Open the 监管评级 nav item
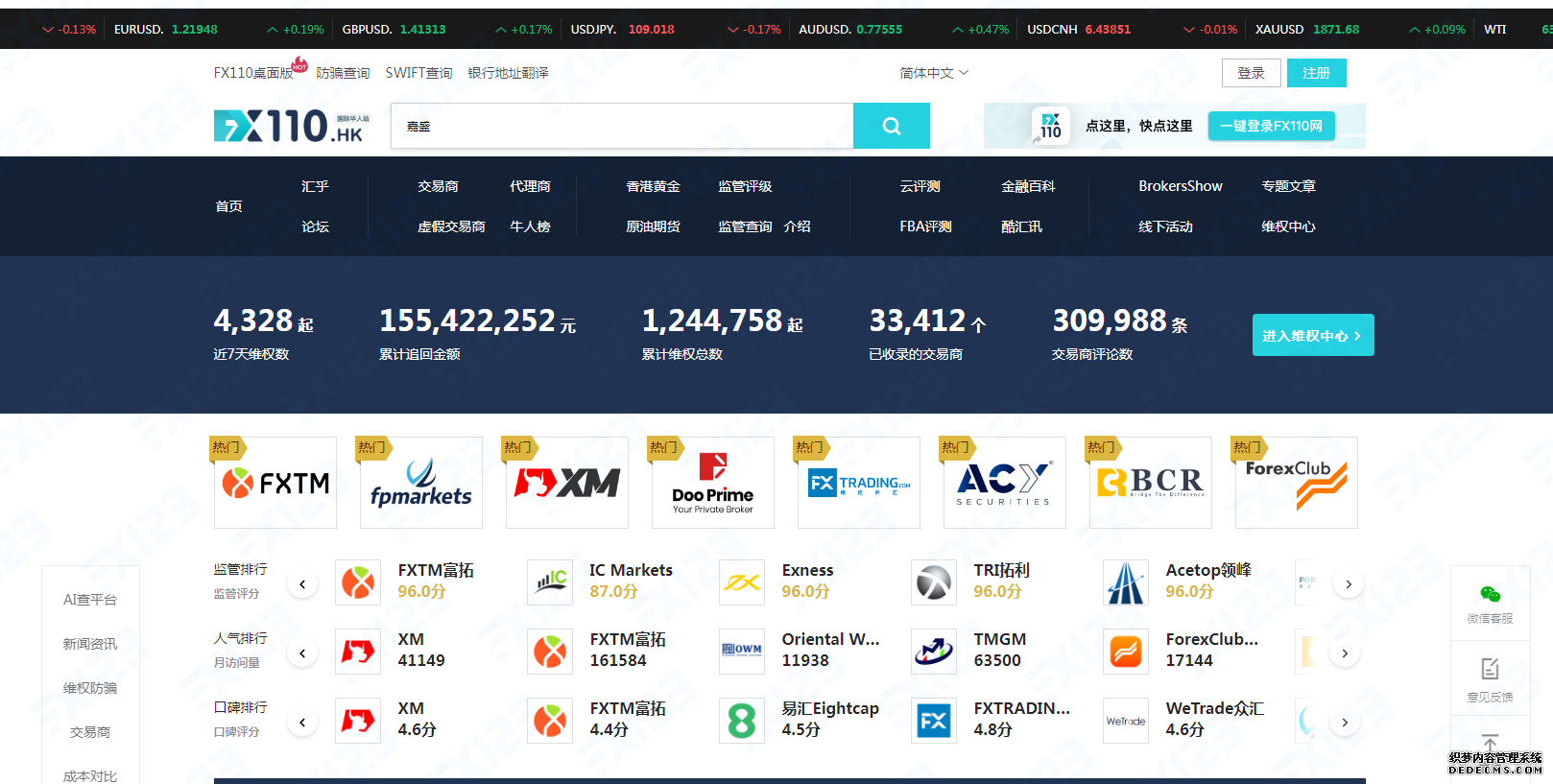The image size is (1553, 784). [x=745, y=186]
